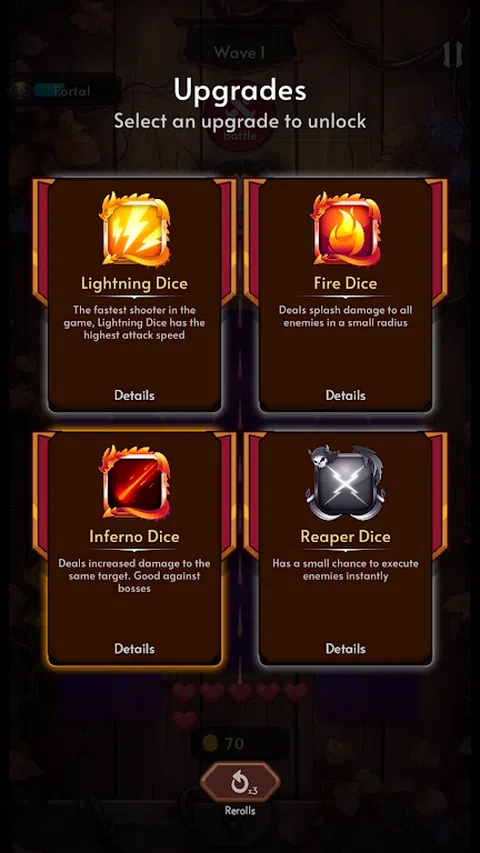Click the Lightning Dice title text
The image size is (480, 853).
[x=134, y=283]
